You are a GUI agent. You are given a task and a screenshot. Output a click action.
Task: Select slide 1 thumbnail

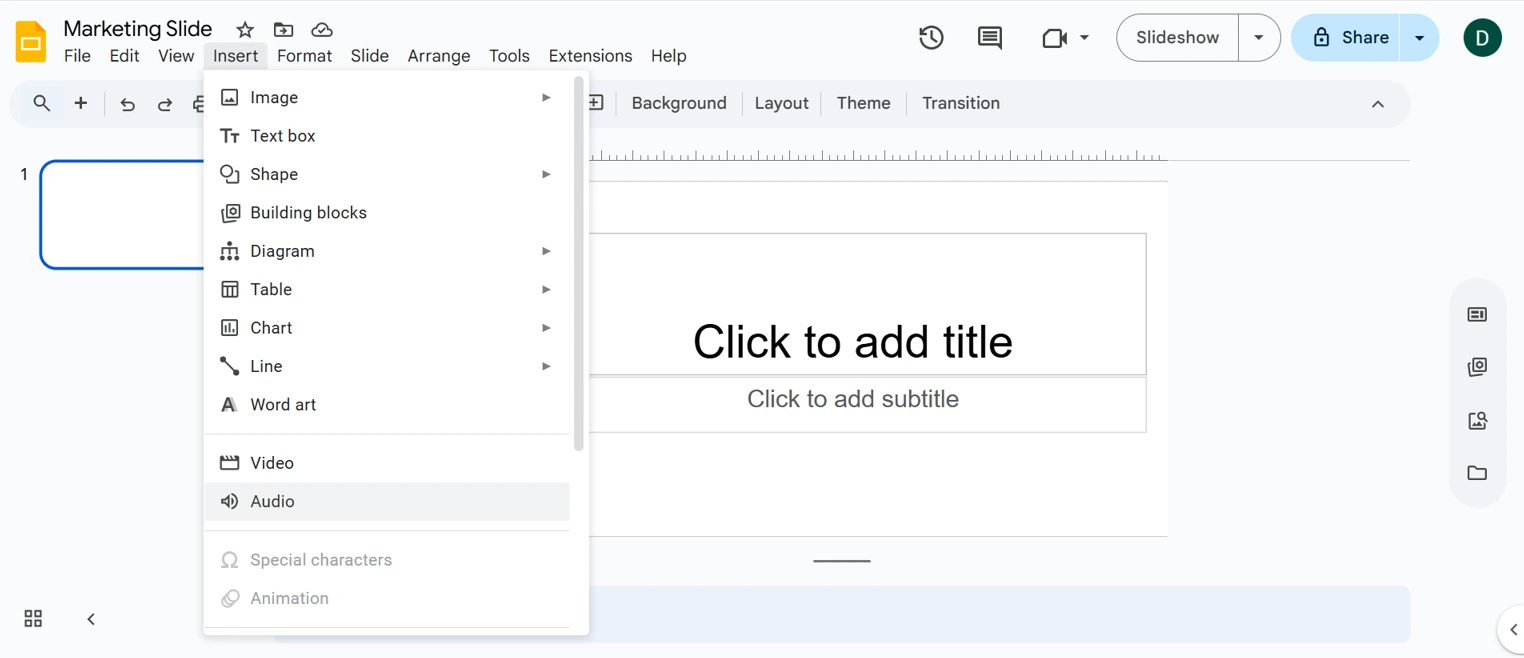tap(122, 214)
